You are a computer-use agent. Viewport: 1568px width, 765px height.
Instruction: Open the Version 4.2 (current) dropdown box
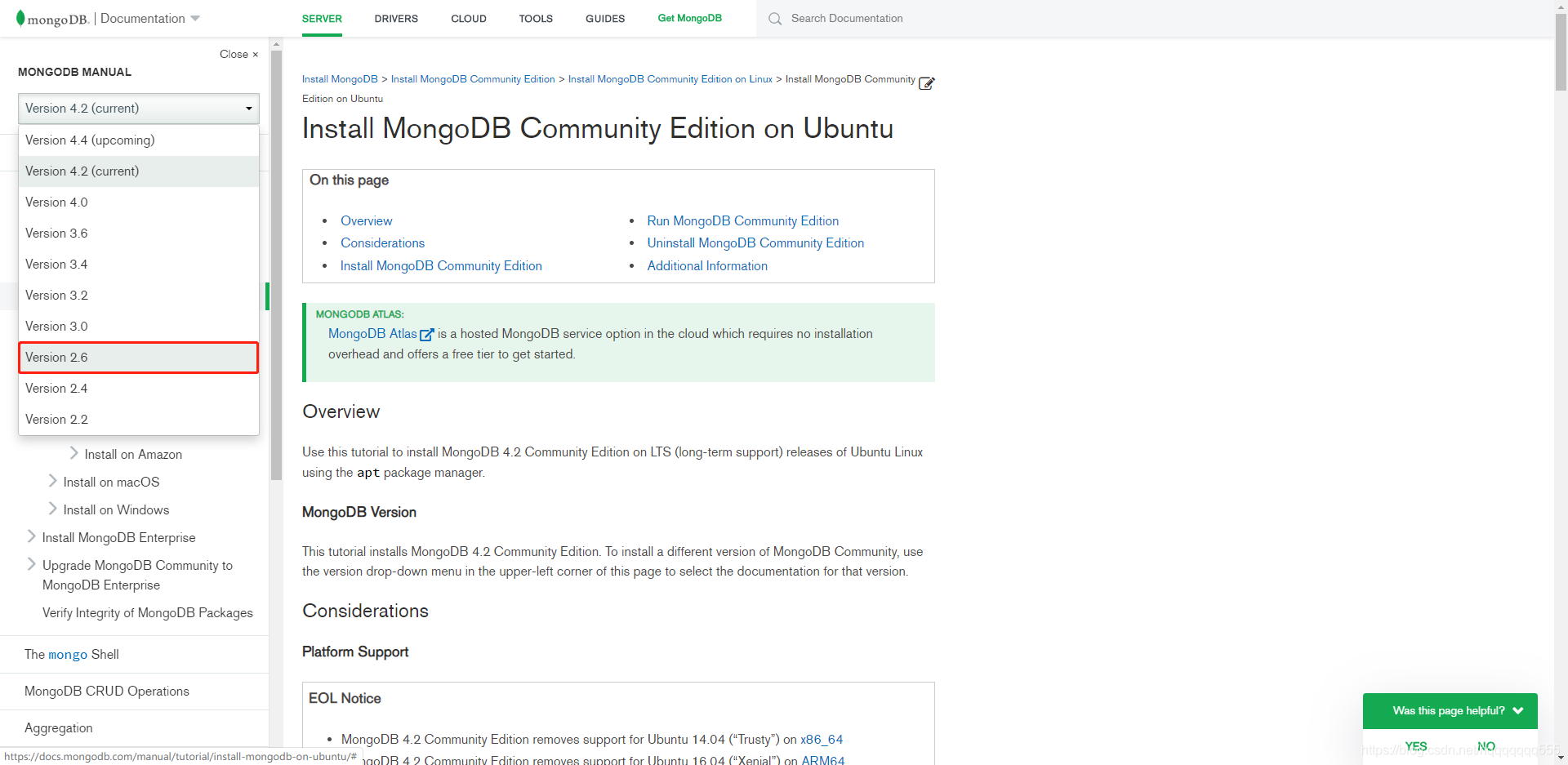pyautogui.click(x=139, y=109)
